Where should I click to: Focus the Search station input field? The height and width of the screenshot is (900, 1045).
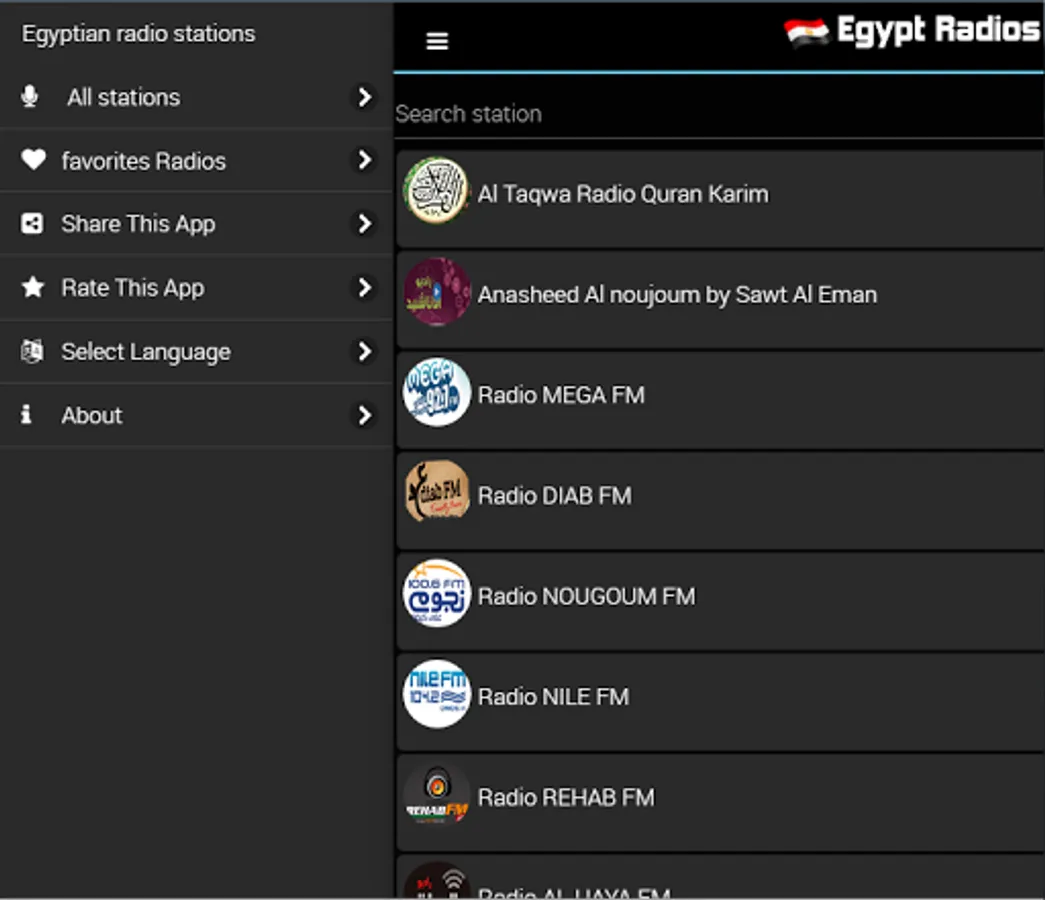pyautogui.click(x=719, y=113)
